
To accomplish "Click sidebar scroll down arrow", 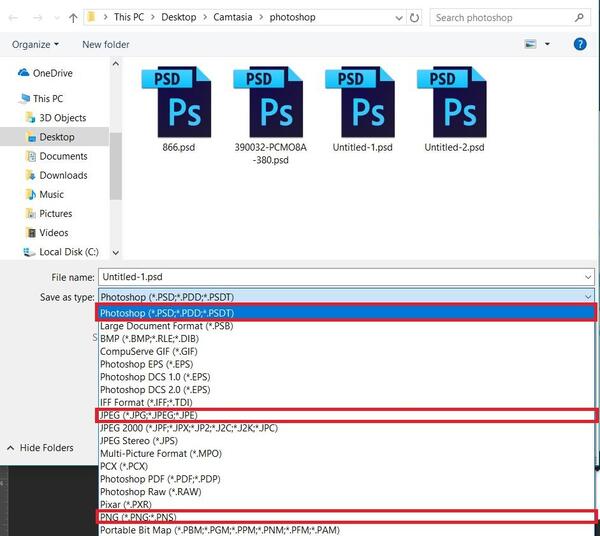I will tap(116, 253).
